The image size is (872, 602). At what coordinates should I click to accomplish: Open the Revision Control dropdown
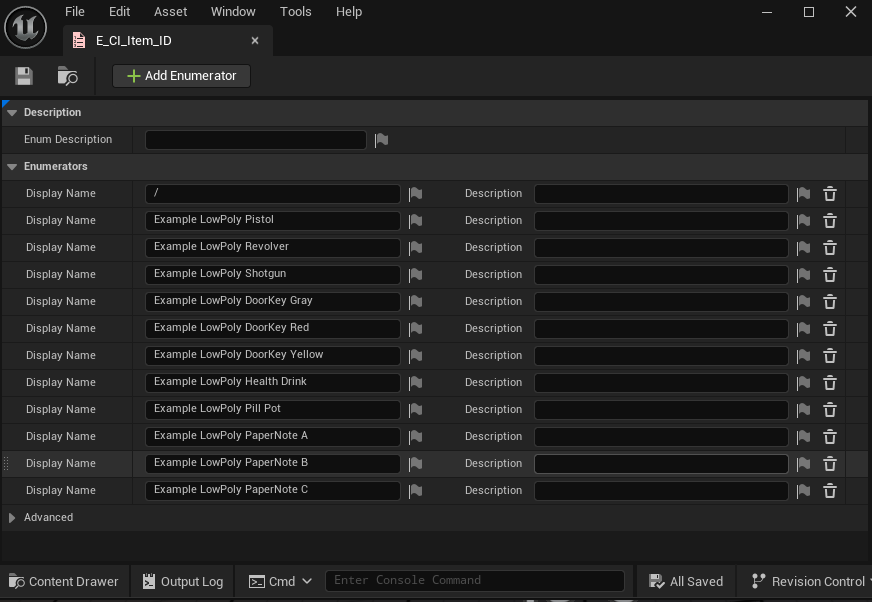(811, 581)
